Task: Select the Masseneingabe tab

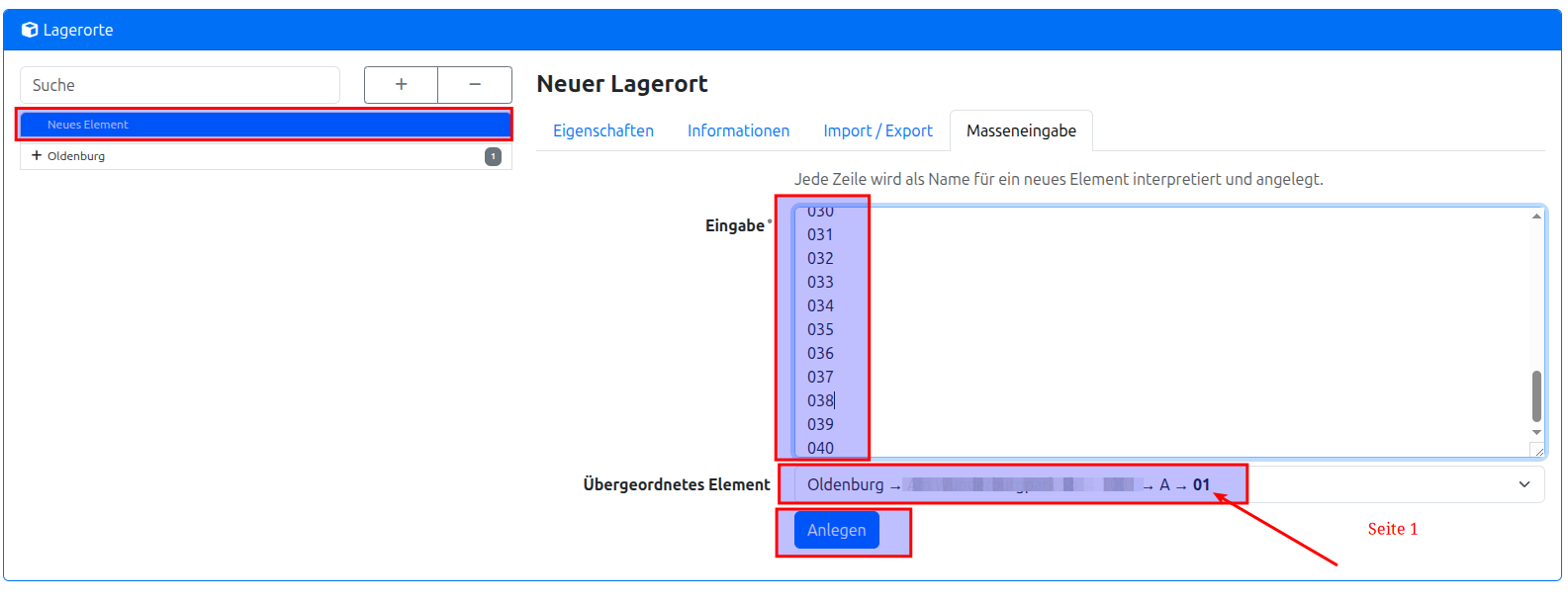Action: coord(1021,130)
